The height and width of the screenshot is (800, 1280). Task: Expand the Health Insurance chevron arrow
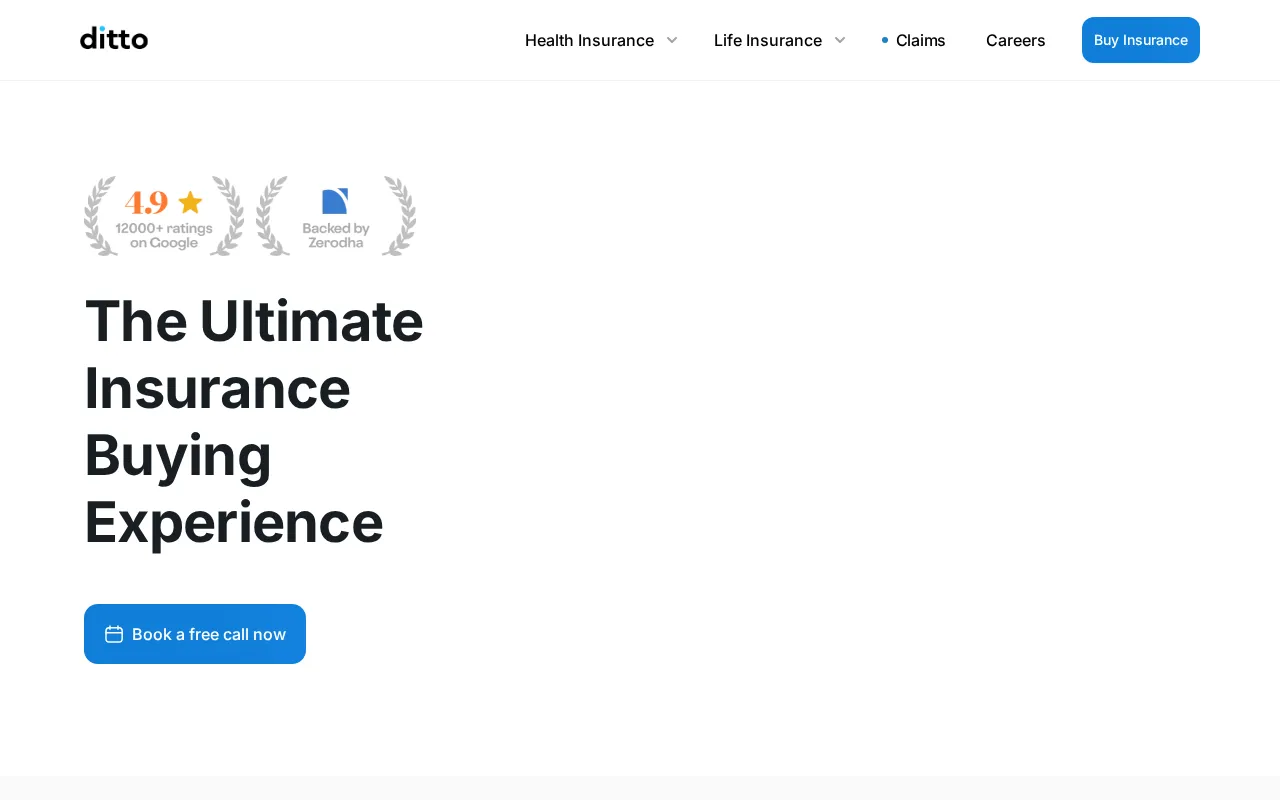pyautogui.click(x=672, y=40)
